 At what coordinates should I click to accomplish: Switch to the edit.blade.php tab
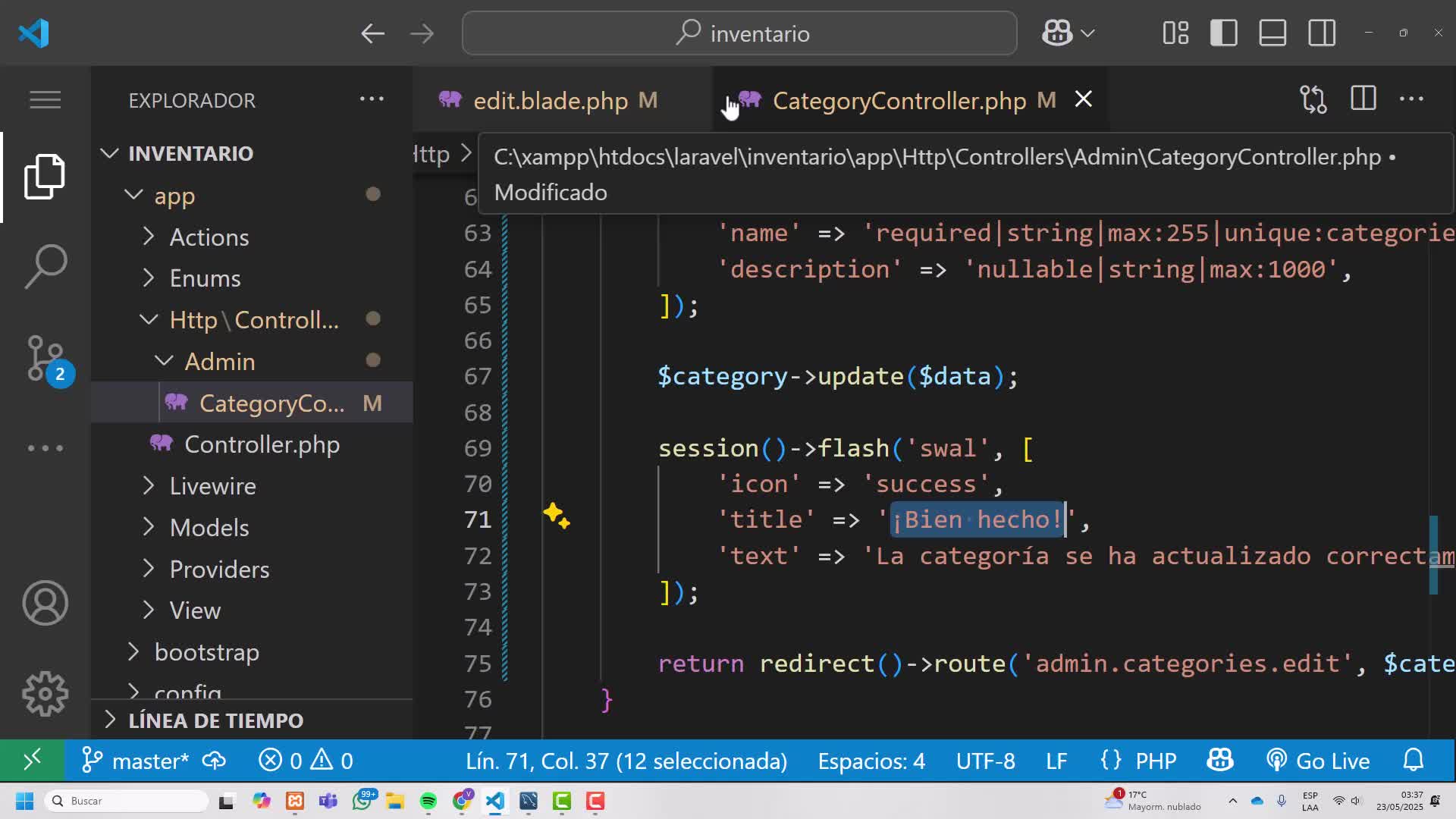coord(563,100)
